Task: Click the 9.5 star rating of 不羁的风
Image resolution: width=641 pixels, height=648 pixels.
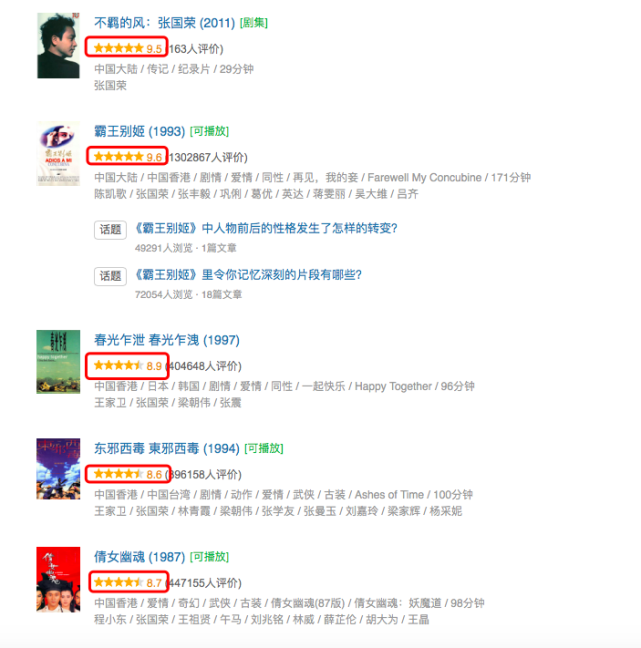Action: [126, 48]
